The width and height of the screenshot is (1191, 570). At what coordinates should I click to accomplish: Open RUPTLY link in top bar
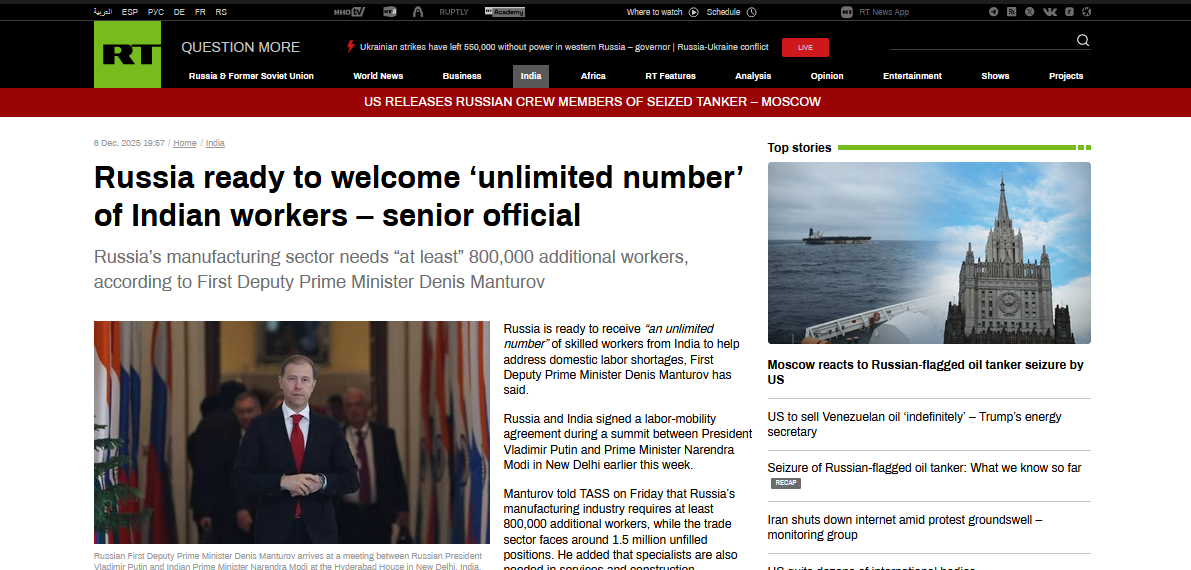click(453, 11)
